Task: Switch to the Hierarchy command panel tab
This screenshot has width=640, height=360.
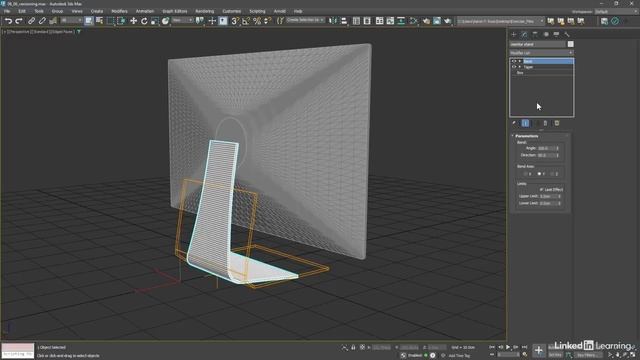Action: coord(535,34)
